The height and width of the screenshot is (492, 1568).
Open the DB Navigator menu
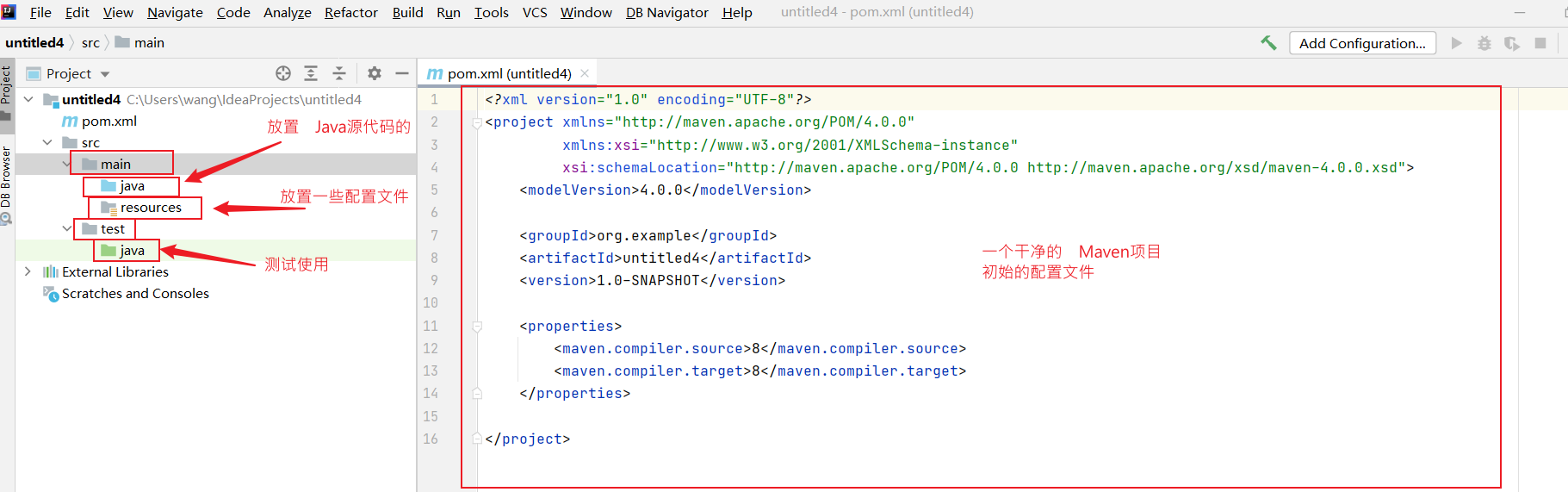[666, 12]
